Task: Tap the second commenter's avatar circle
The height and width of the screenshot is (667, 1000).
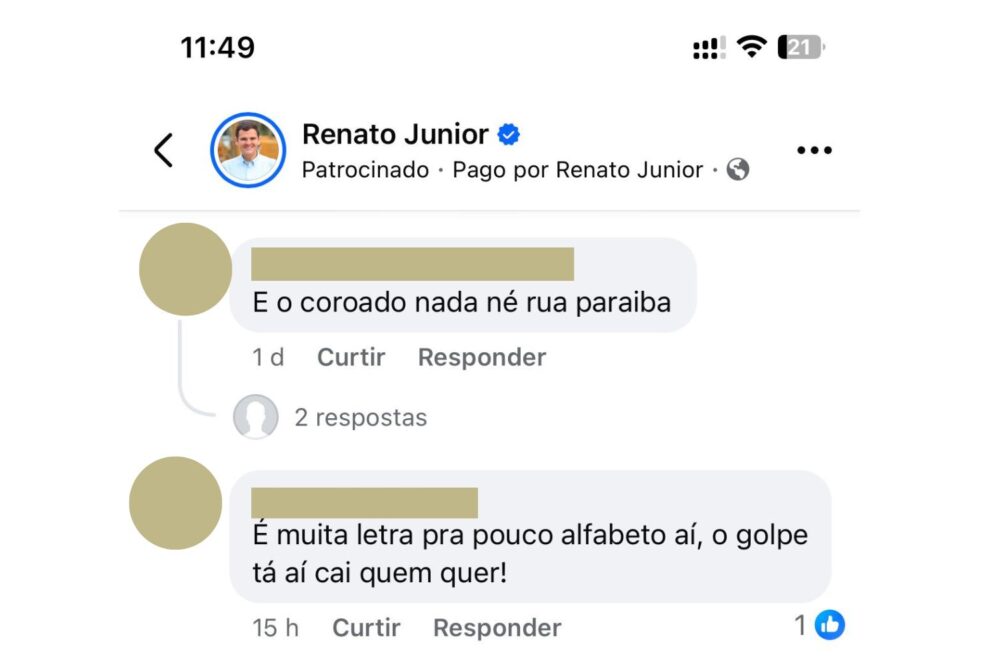Action: tap(176, 503)
